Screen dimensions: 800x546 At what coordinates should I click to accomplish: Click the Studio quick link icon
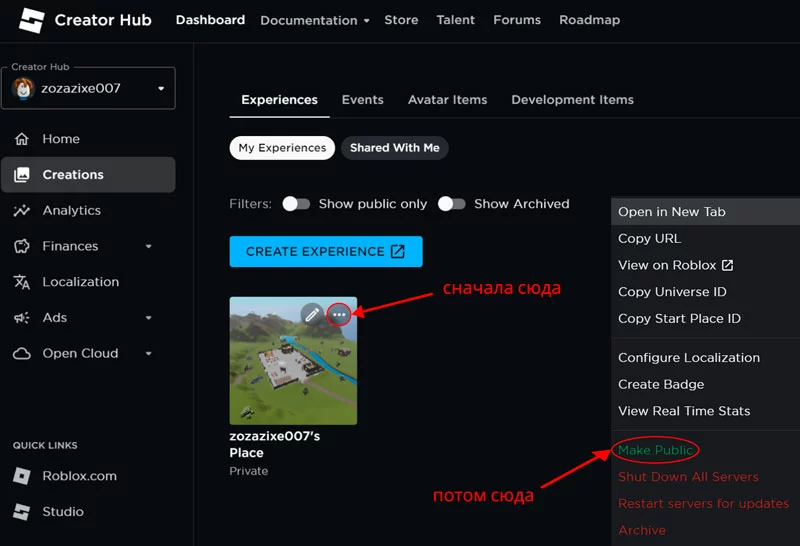(22, 511)
